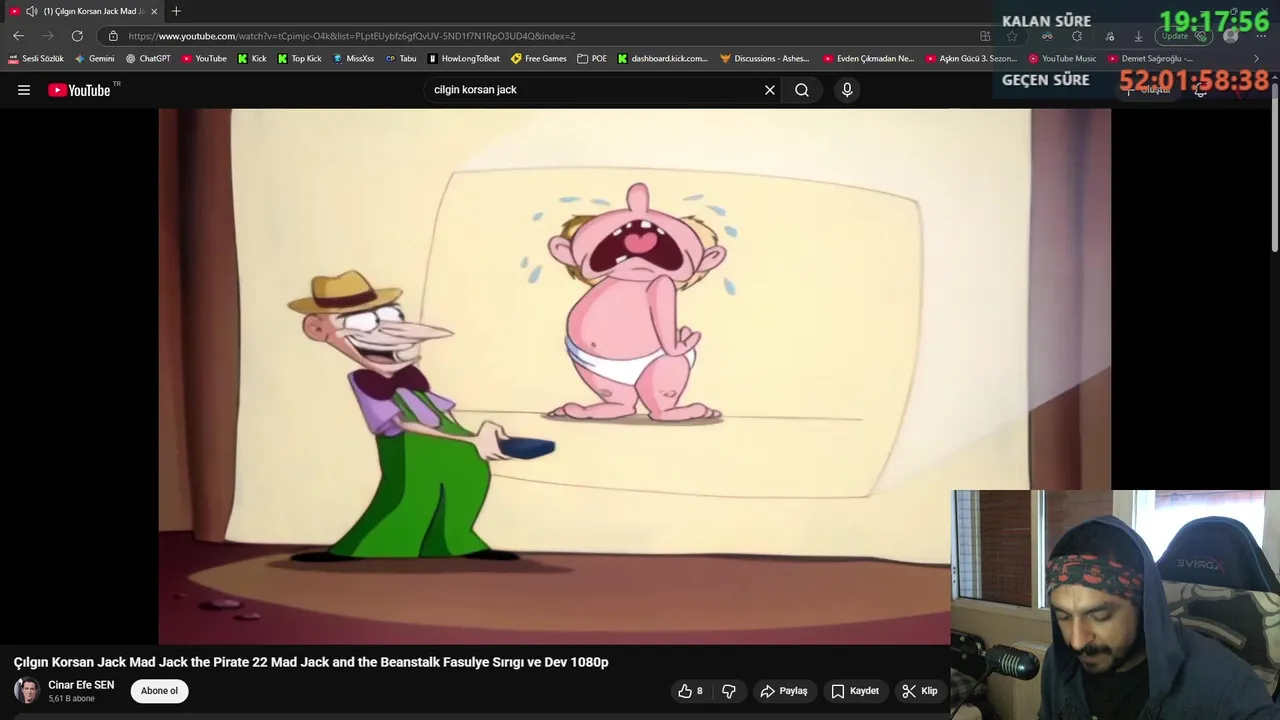1280x720 pixels.
Task: Click the video title text
Action: 311,662
